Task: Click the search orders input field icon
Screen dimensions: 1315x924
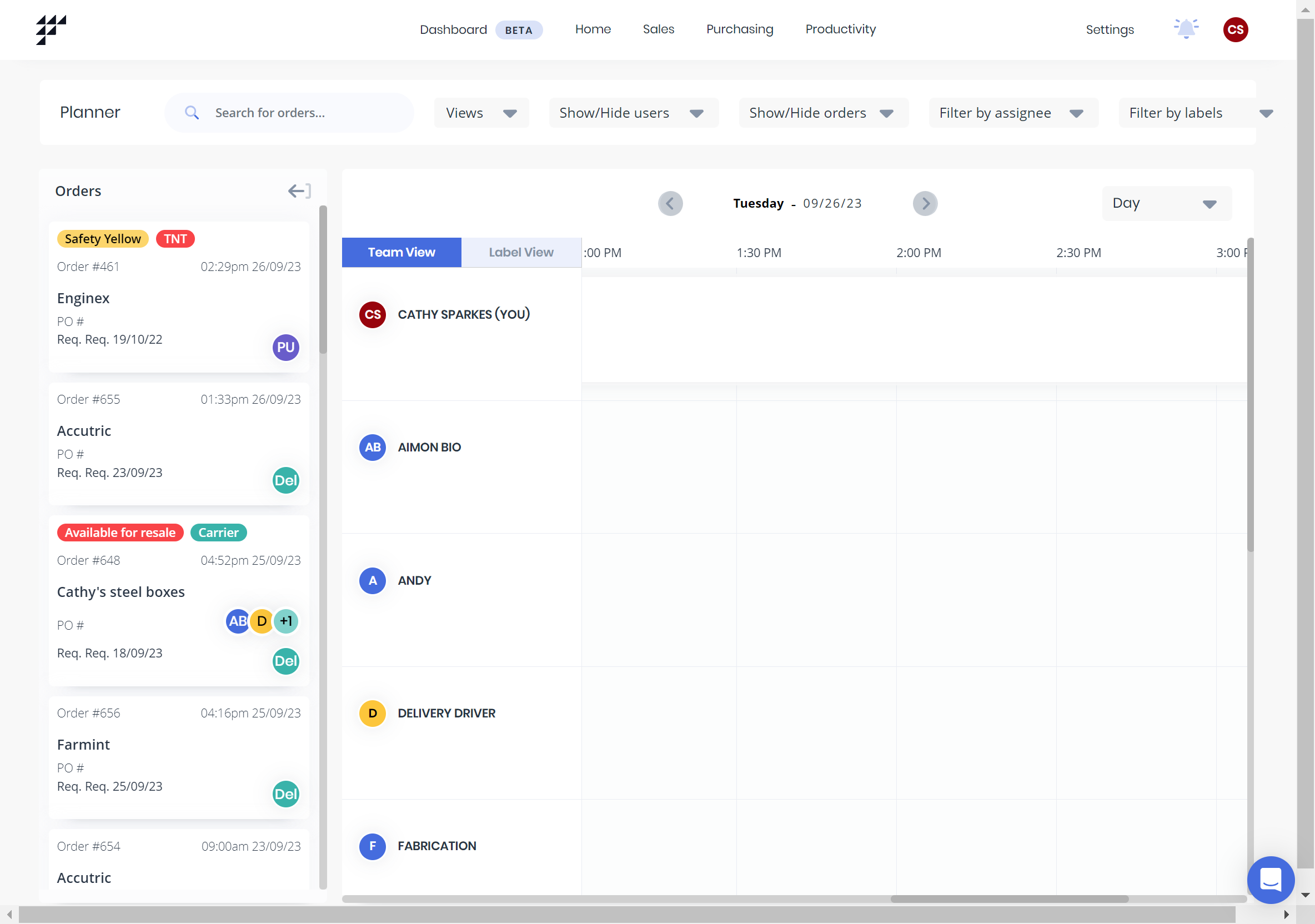Action: [x=192, y=113]
